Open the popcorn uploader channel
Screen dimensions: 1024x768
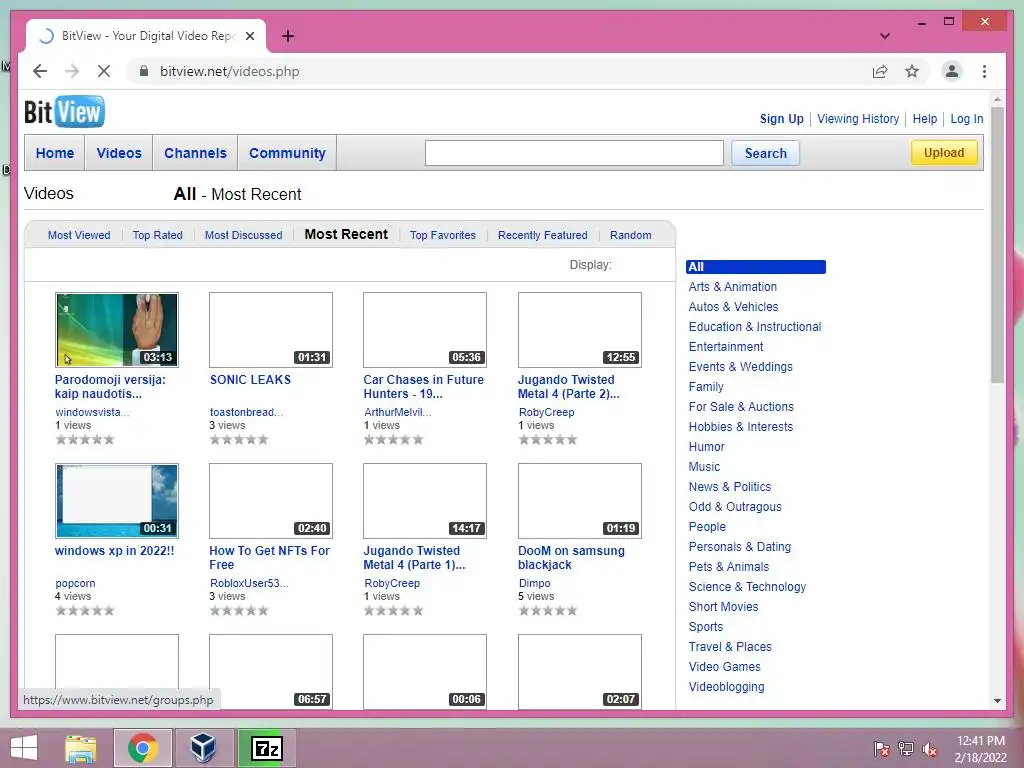[75, 583]
